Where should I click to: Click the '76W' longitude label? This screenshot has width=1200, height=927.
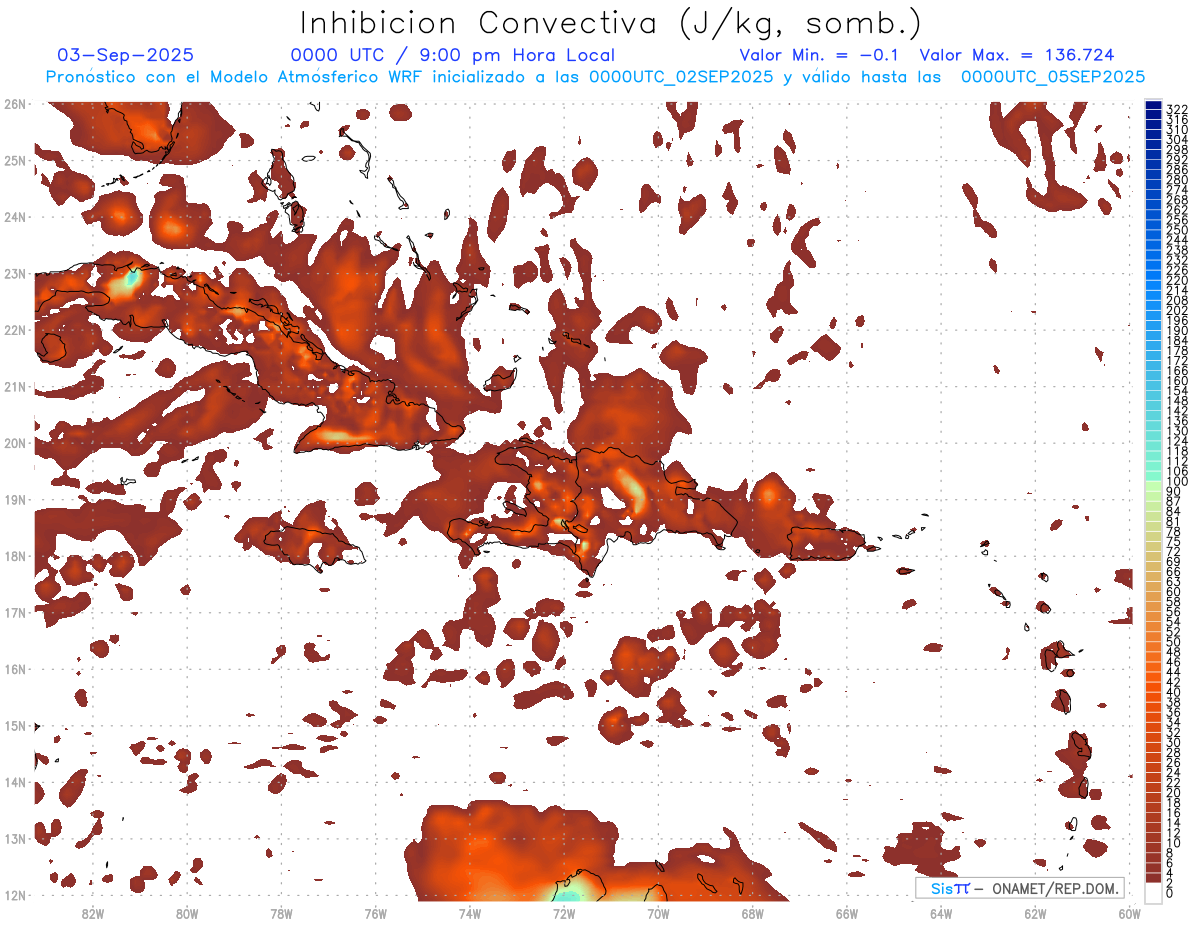coord(376,913)
